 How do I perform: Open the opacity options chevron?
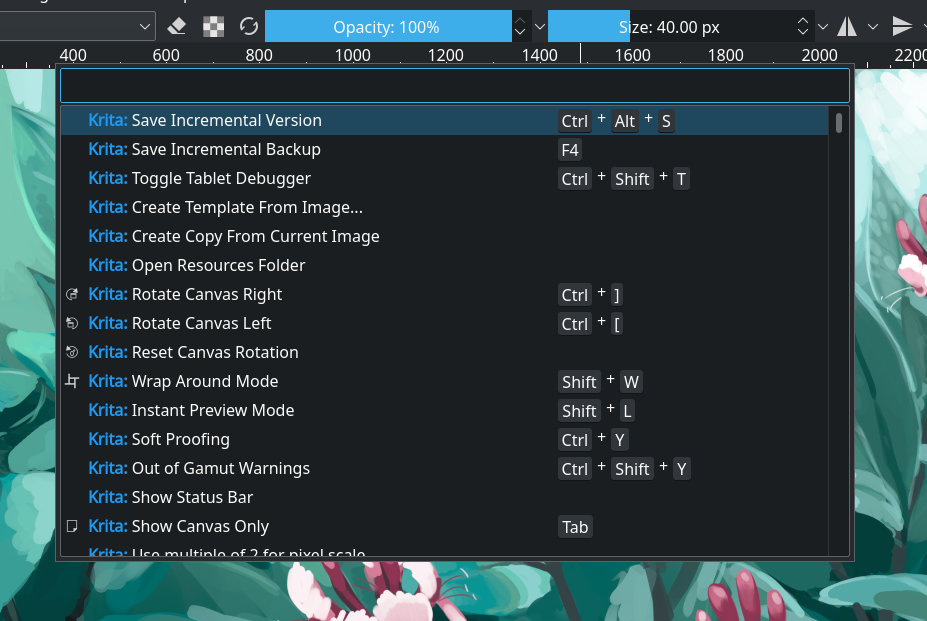tap(538, 25)
